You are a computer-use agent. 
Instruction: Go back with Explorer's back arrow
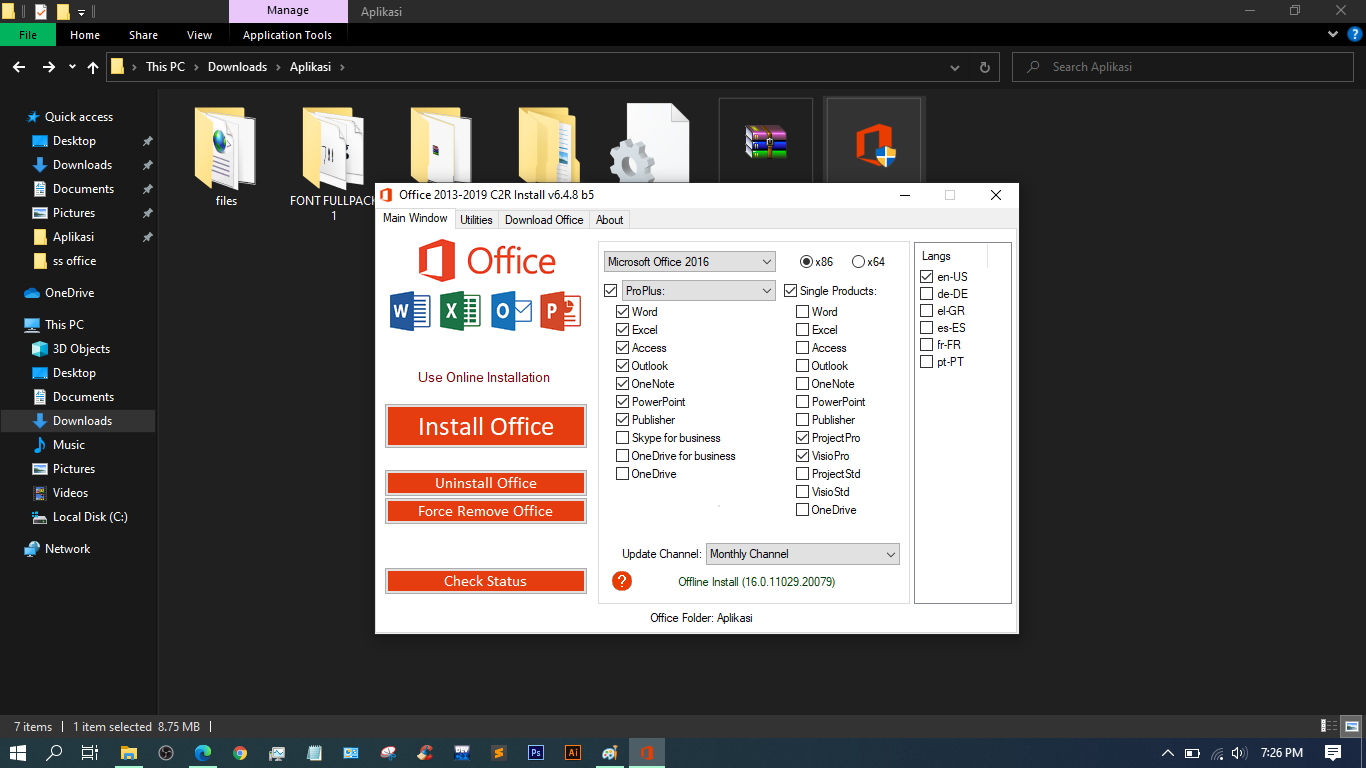coord(18,67)
